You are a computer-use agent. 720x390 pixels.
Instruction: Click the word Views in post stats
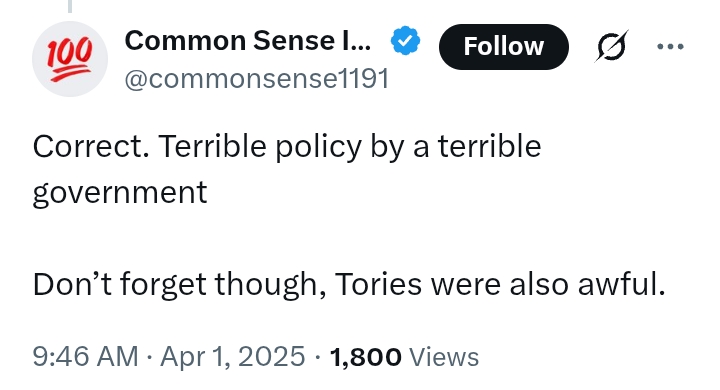444,357
